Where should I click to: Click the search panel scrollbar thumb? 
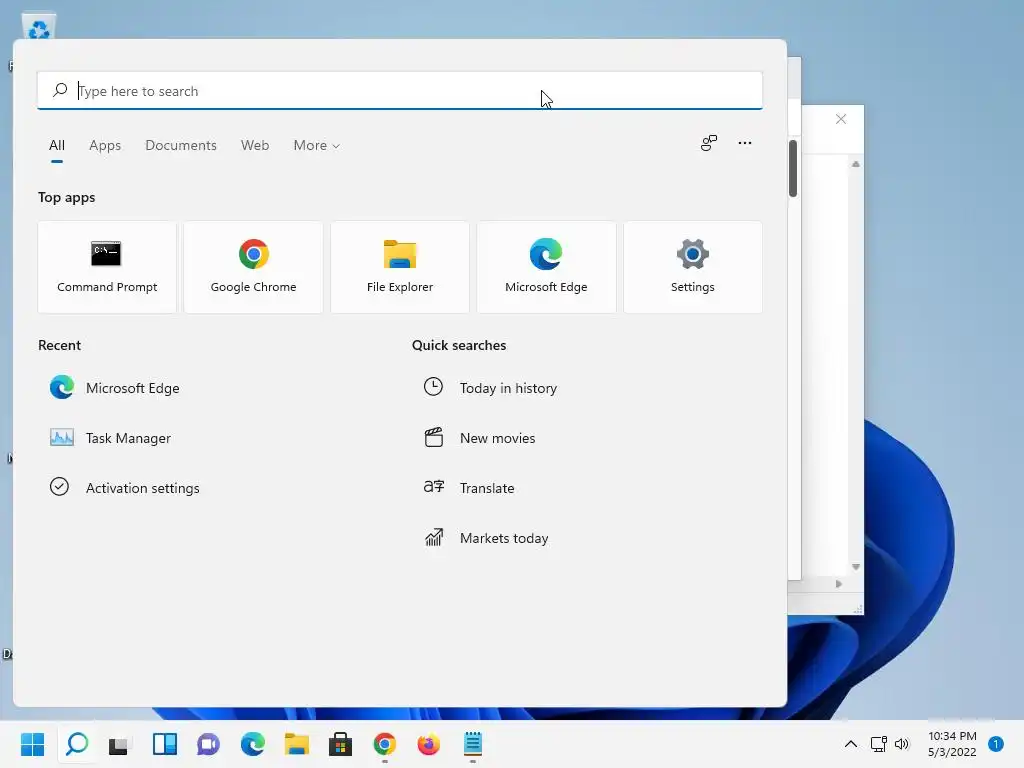pos(793,168)
